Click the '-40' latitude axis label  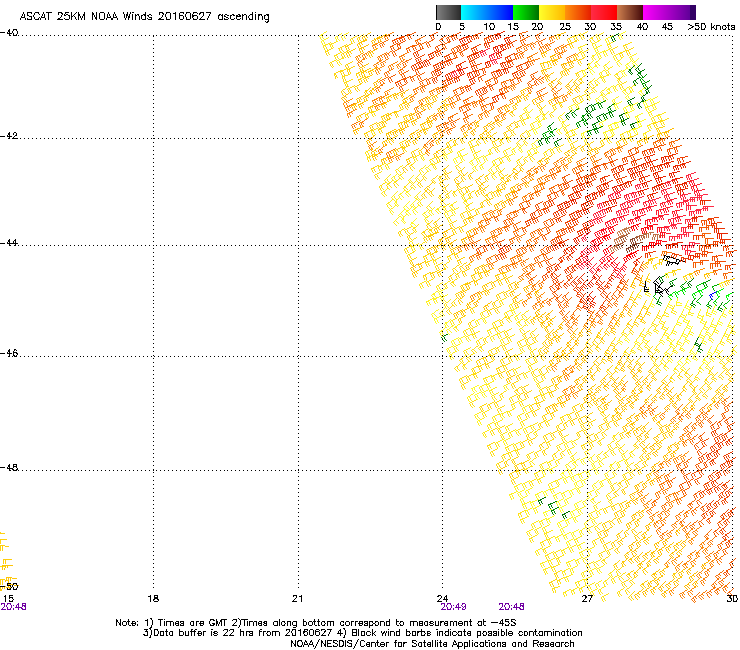coord(9,33)
